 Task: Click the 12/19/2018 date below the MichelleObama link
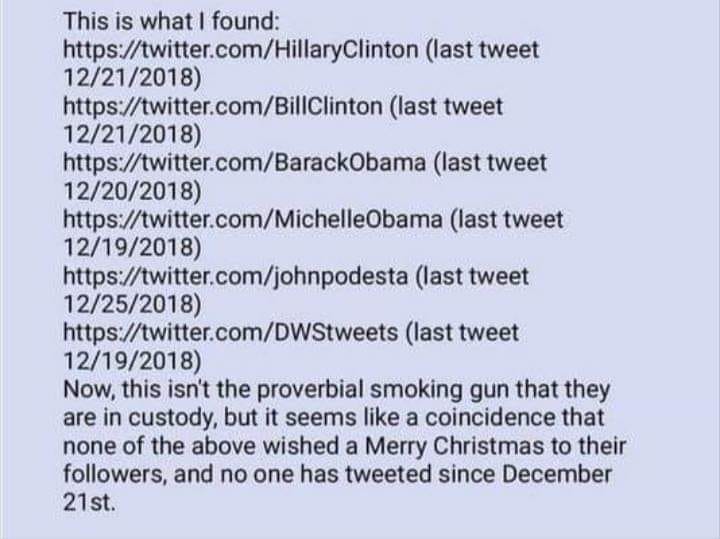point(132,246)
